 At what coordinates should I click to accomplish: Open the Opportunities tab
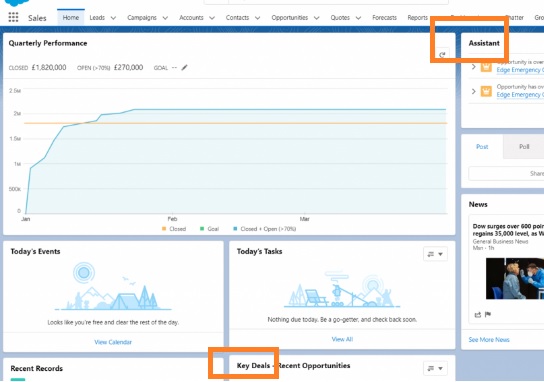(290, 17)
